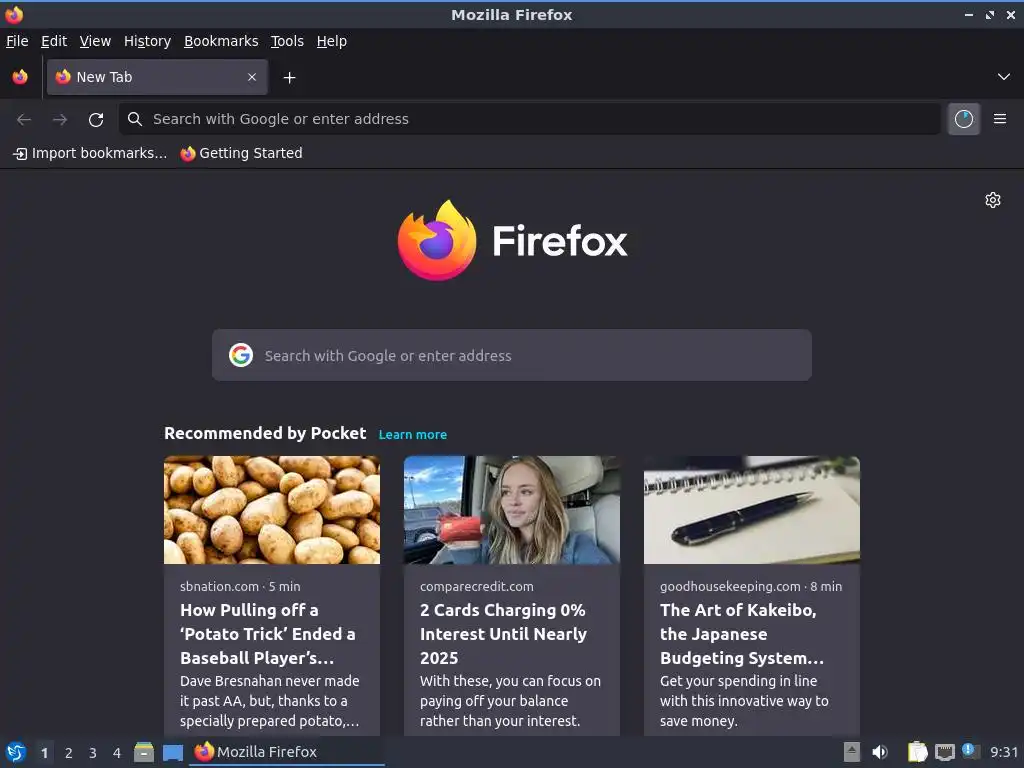Open the File menu

click(x=17, y=41)
